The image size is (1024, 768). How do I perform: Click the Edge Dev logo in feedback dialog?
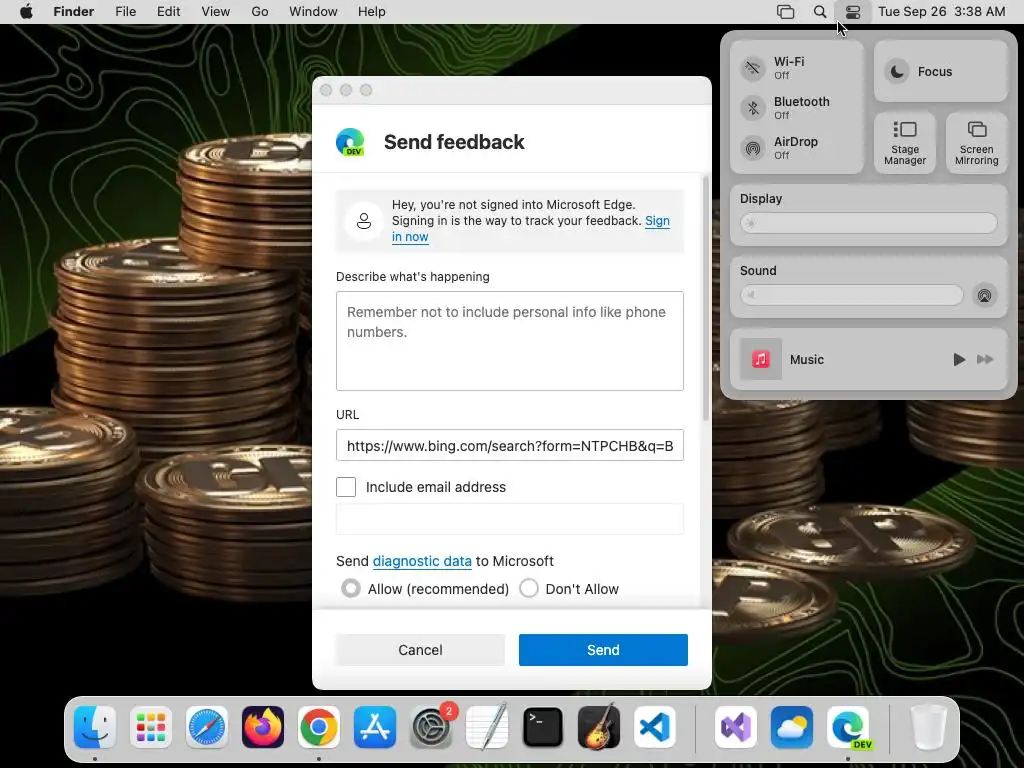coord(350,142)
